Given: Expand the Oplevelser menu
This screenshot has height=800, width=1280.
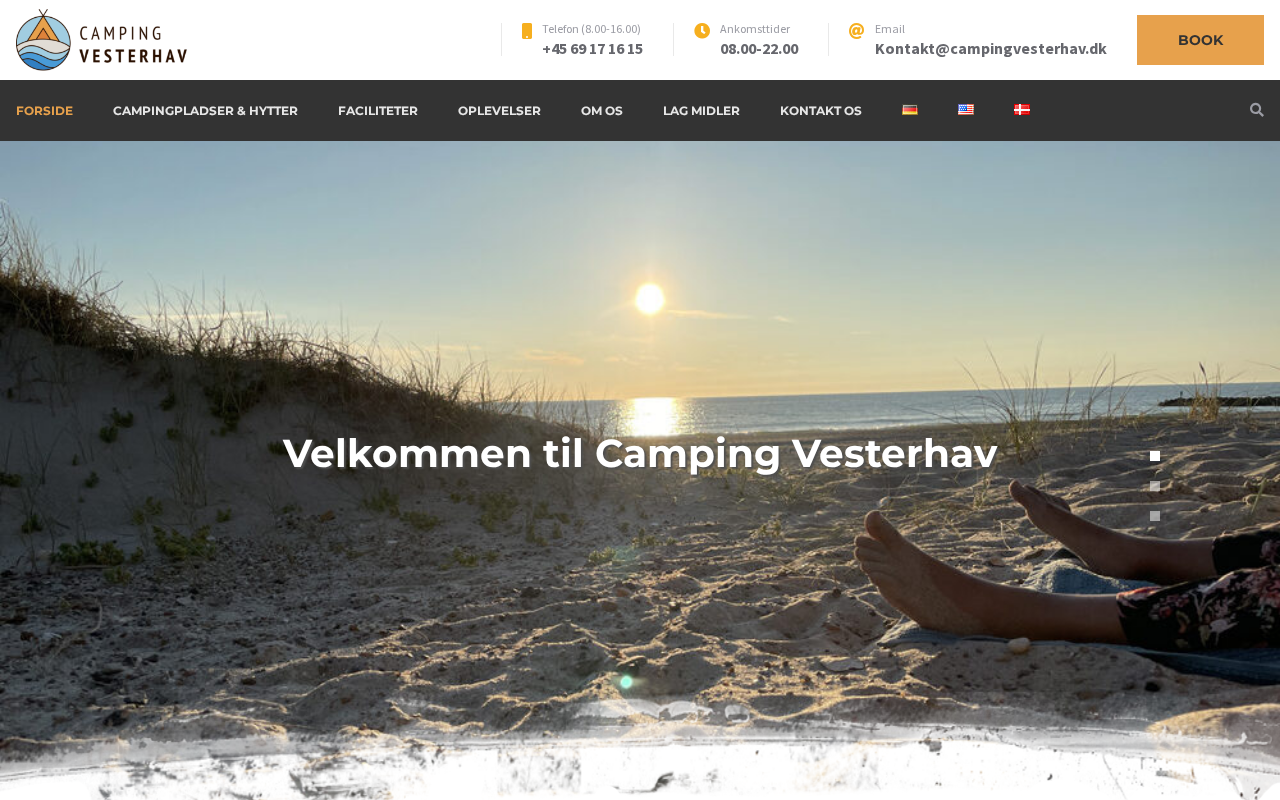Looking at the screenshot, I should pyautogui.click(x=499, y=111).
